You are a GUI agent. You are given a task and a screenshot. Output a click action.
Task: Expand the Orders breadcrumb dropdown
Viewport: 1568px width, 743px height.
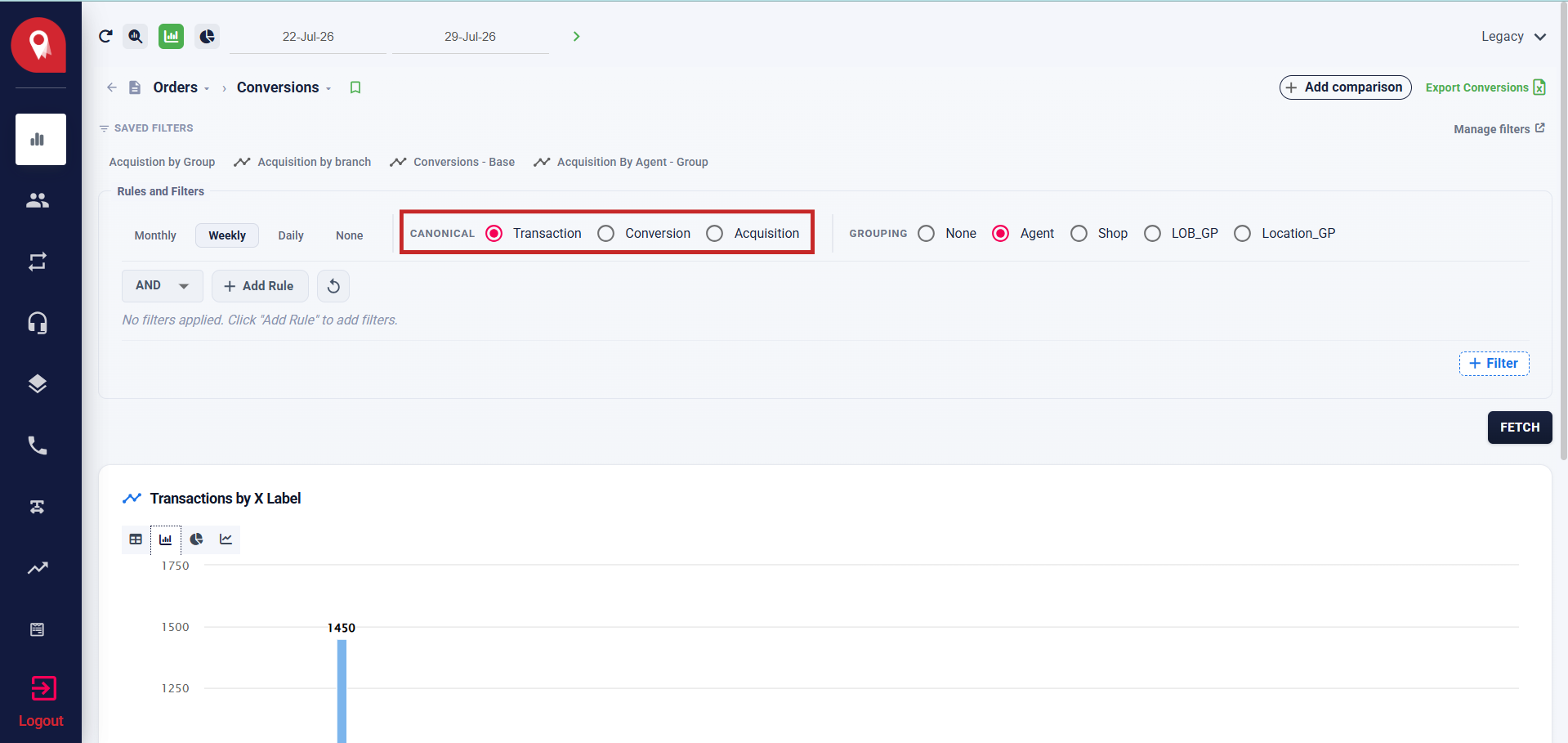click(207, 88)
